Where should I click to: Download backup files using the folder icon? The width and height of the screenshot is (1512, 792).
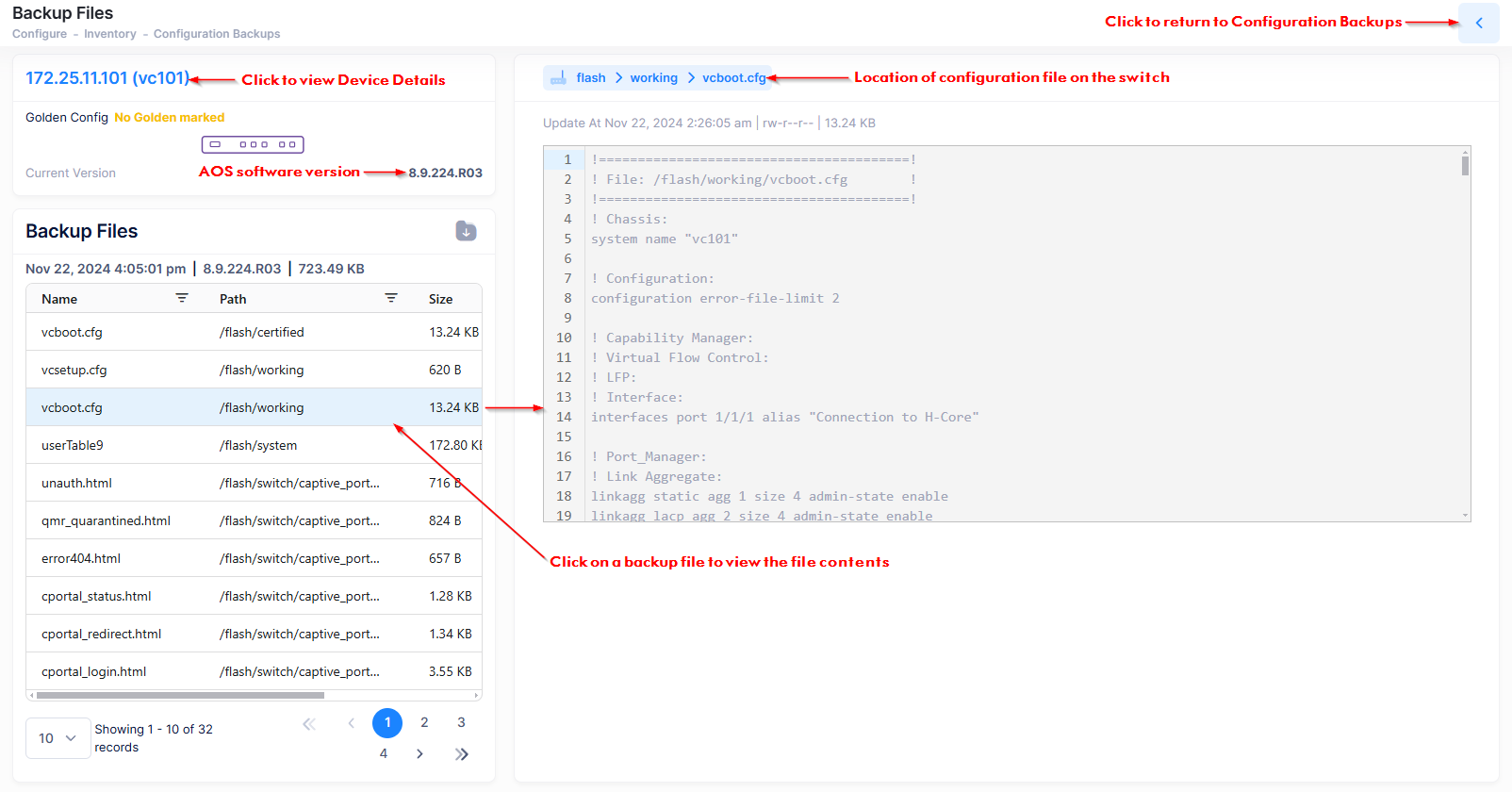click(x=466, y=231)
